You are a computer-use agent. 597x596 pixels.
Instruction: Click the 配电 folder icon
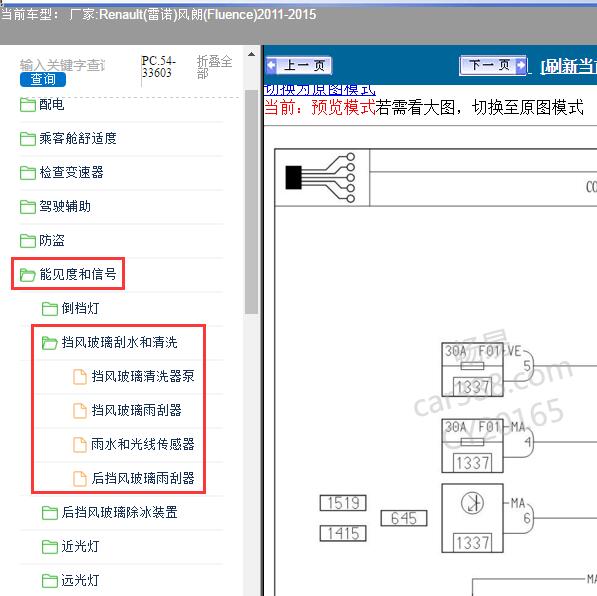(28, 105)
